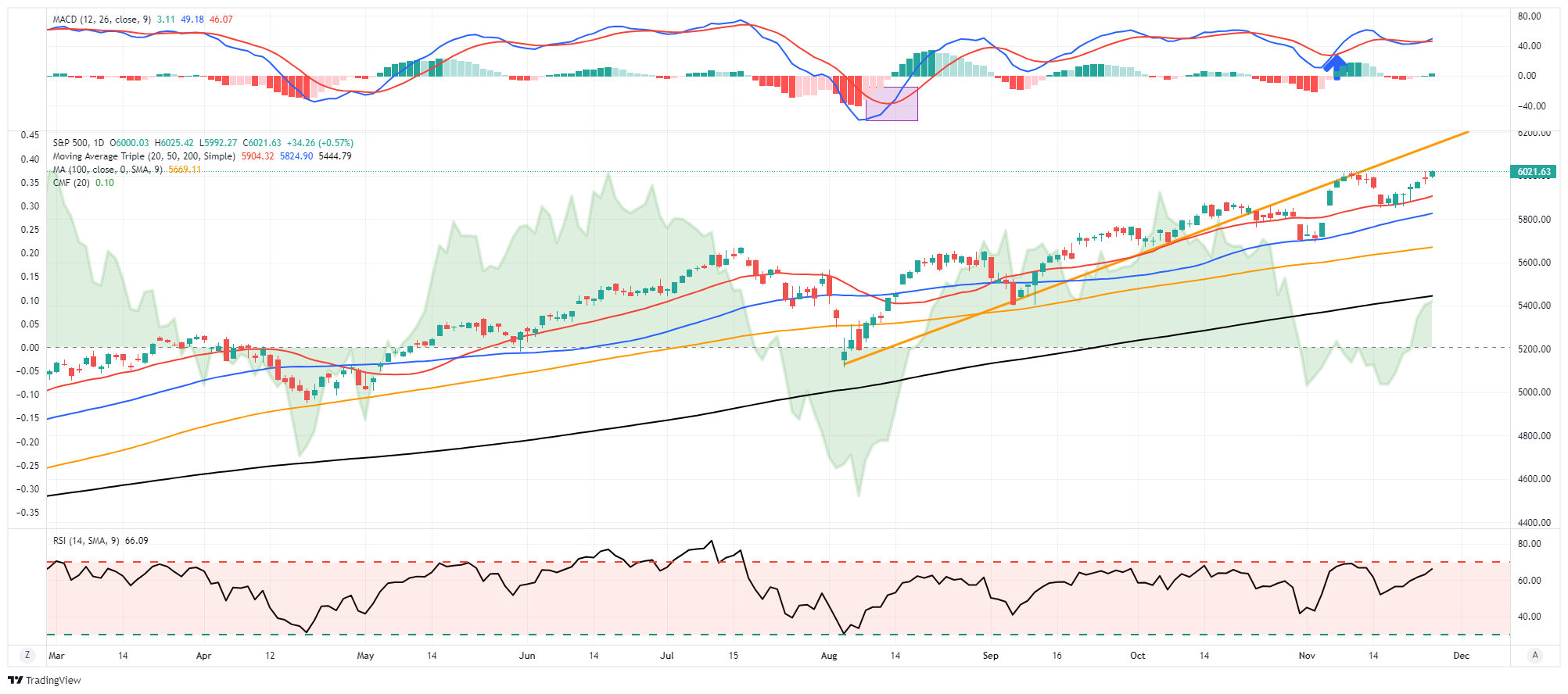Click the high price H6025.42
Image resolution: width=1568 pixels, height=694 pixels.
[x=174, y=143]
